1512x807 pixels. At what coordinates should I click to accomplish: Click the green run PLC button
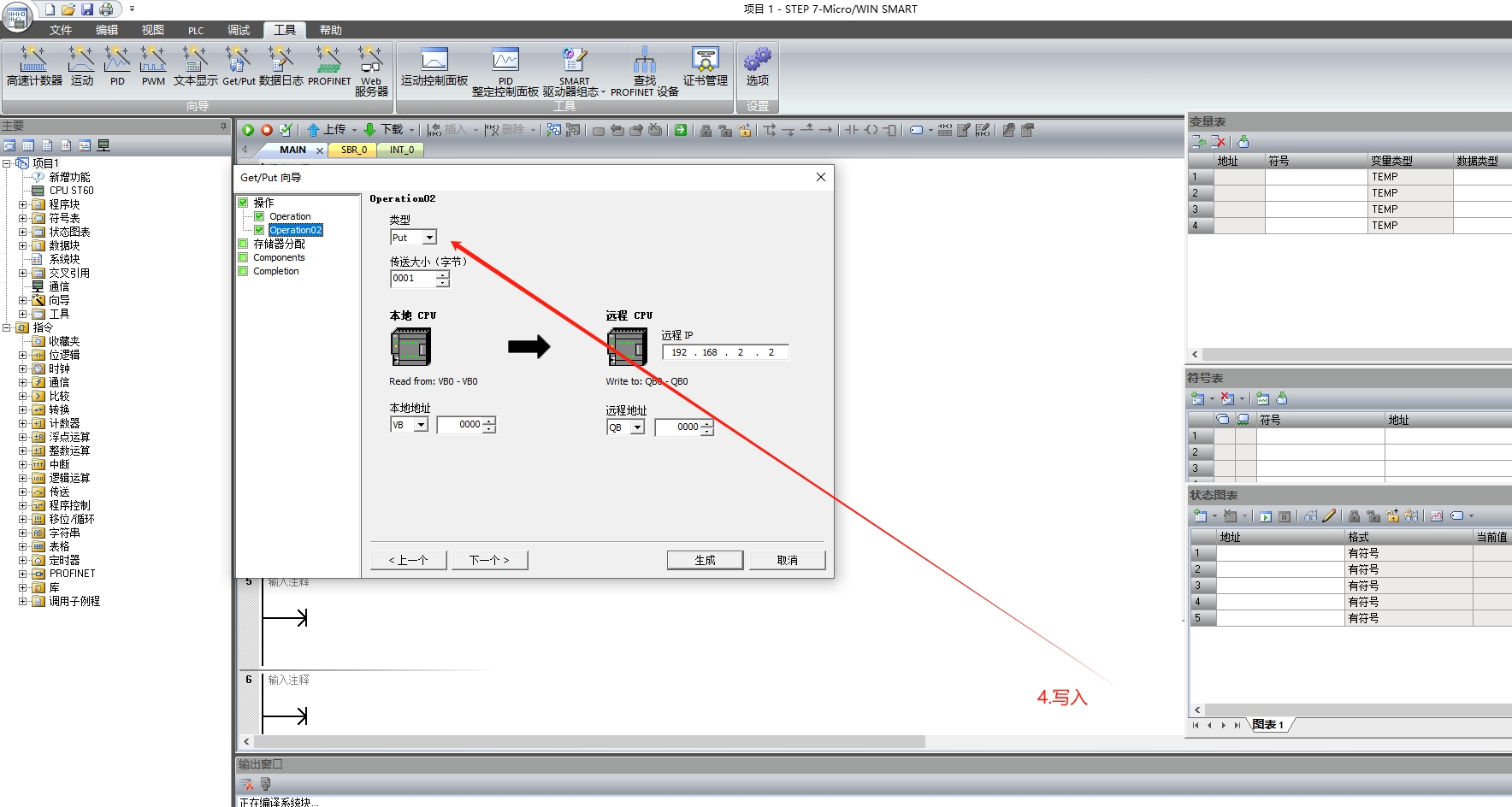pyautogui.click(x=248, y=130)
